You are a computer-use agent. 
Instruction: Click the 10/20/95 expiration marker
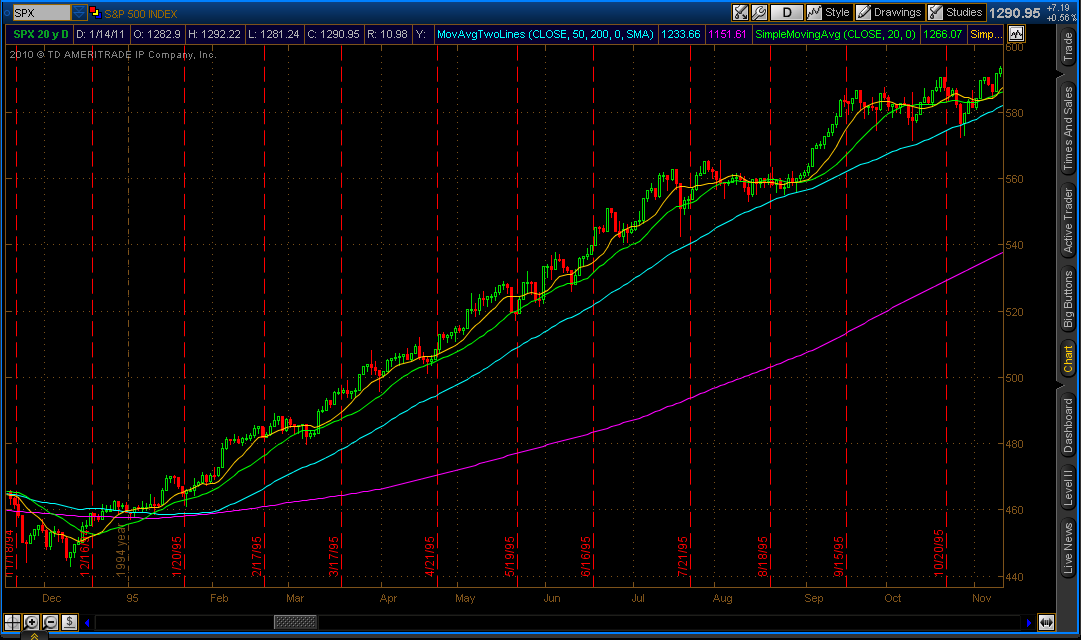tap(939, 553)
